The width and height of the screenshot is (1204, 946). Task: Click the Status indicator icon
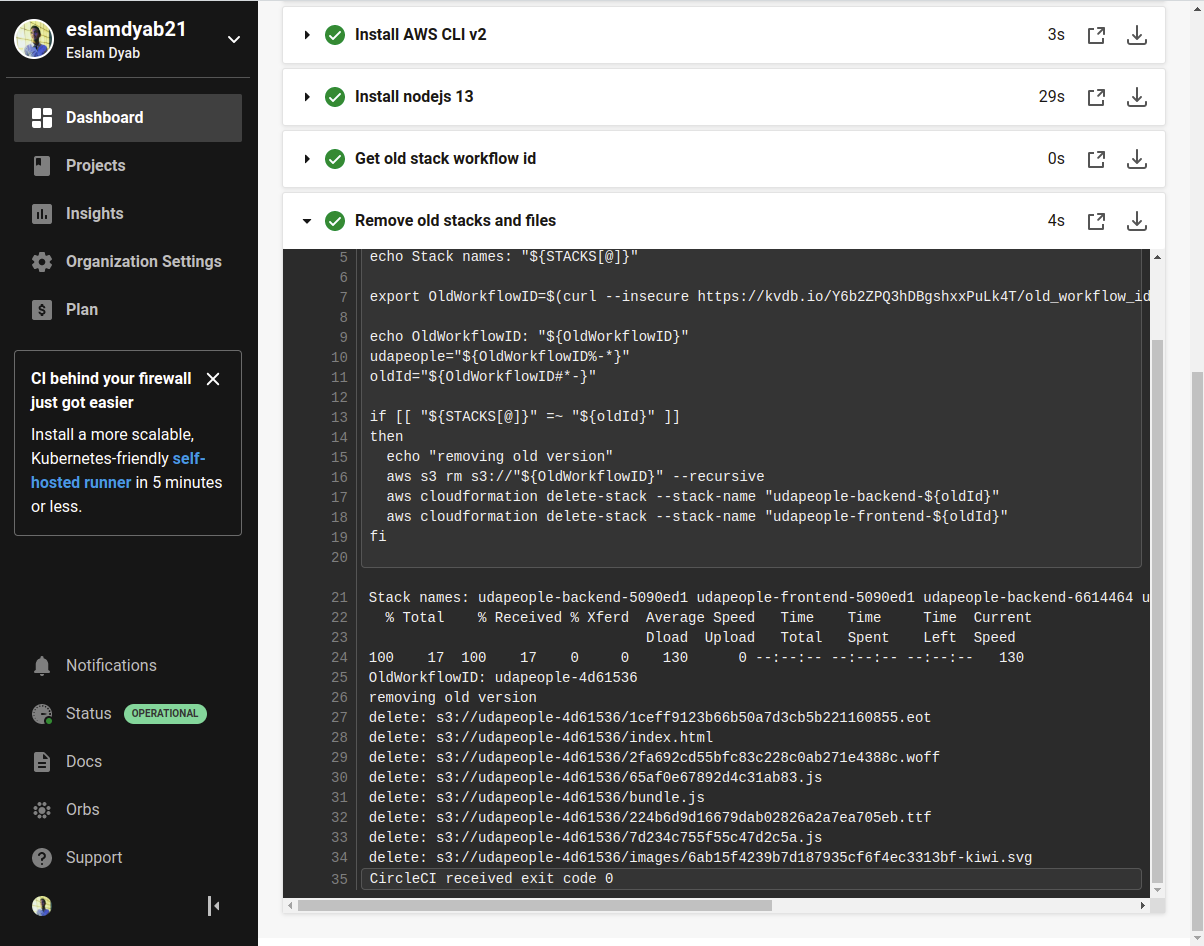pos(42,714)
